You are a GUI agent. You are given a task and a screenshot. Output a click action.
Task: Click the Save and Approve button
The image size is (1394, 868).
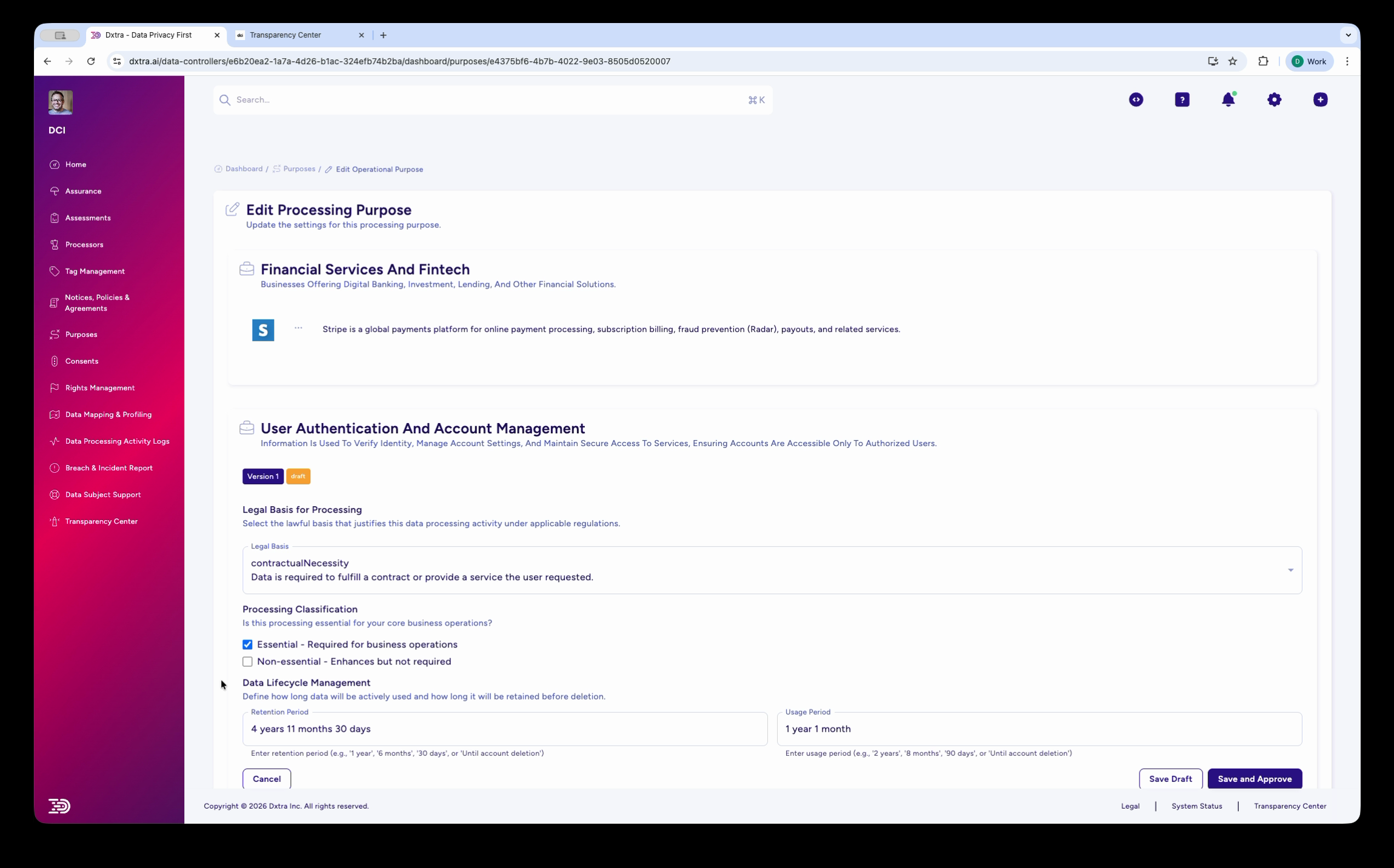click(x=1254, y=778)
